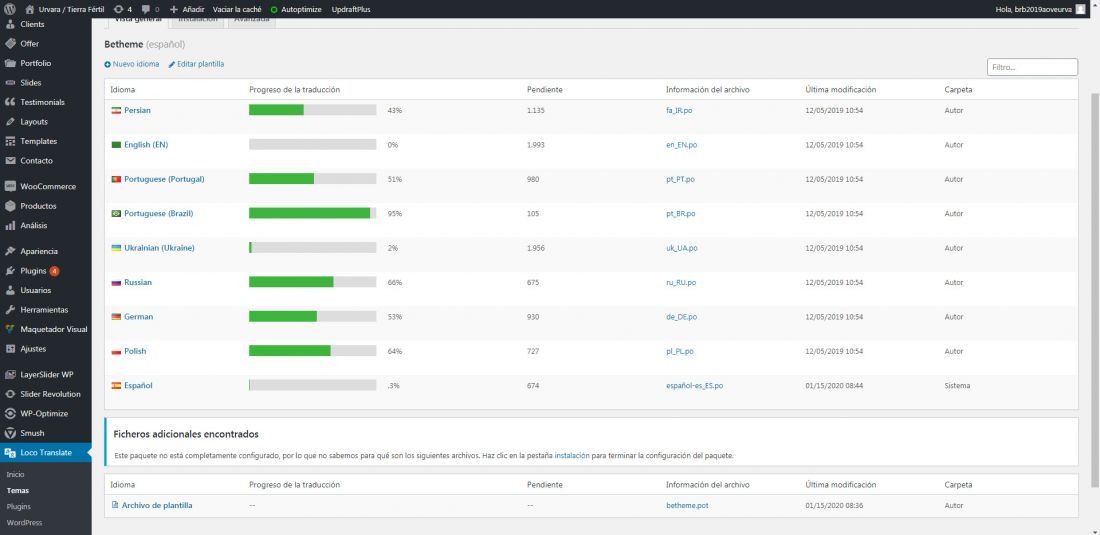Click Autoptimize in admin bar
Screen dimensions: 1100x535
pos(296,10)
